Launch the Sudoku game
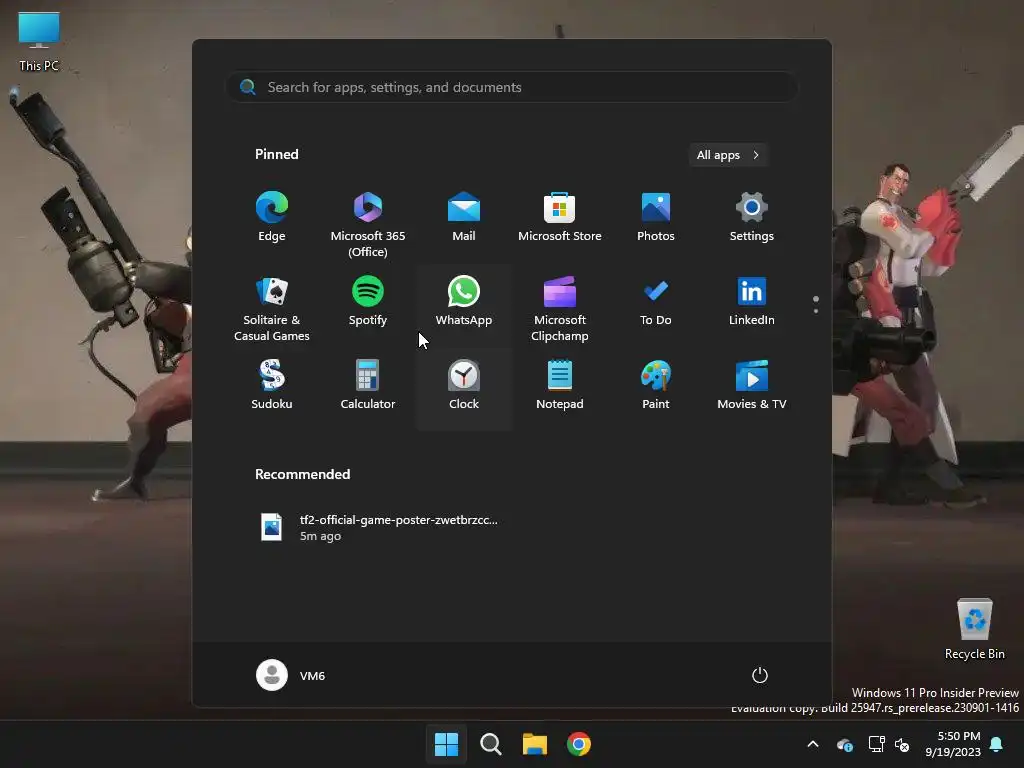This screenshot has width=1024, height=768. point(272,385)
